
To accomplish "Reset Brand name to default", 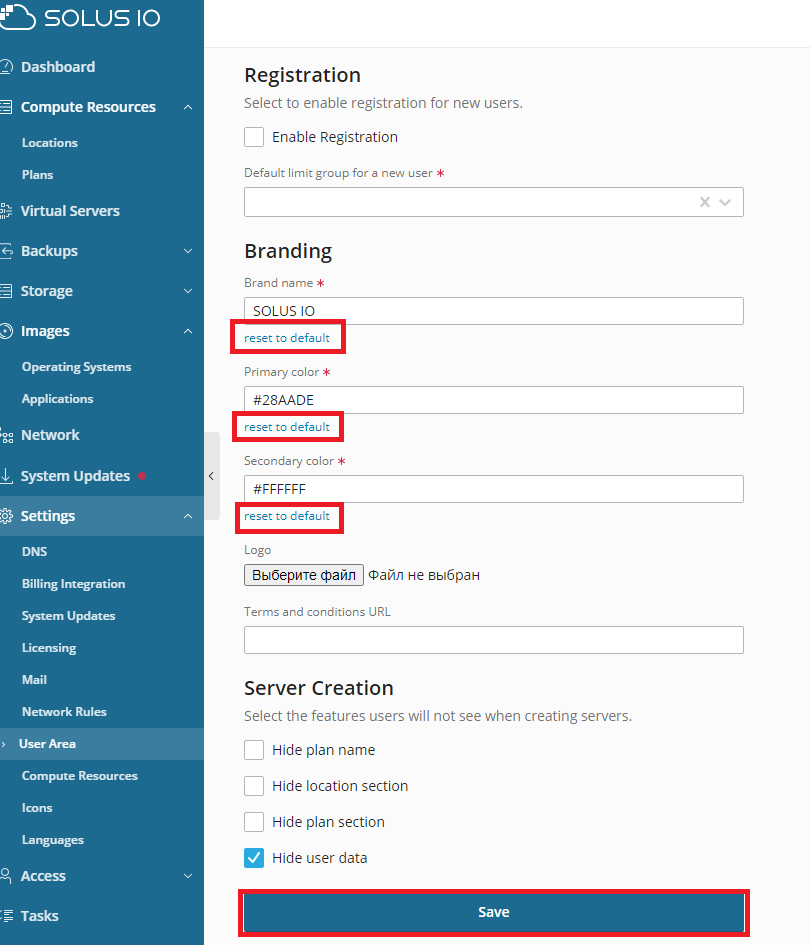I will [x=287, y=338].
